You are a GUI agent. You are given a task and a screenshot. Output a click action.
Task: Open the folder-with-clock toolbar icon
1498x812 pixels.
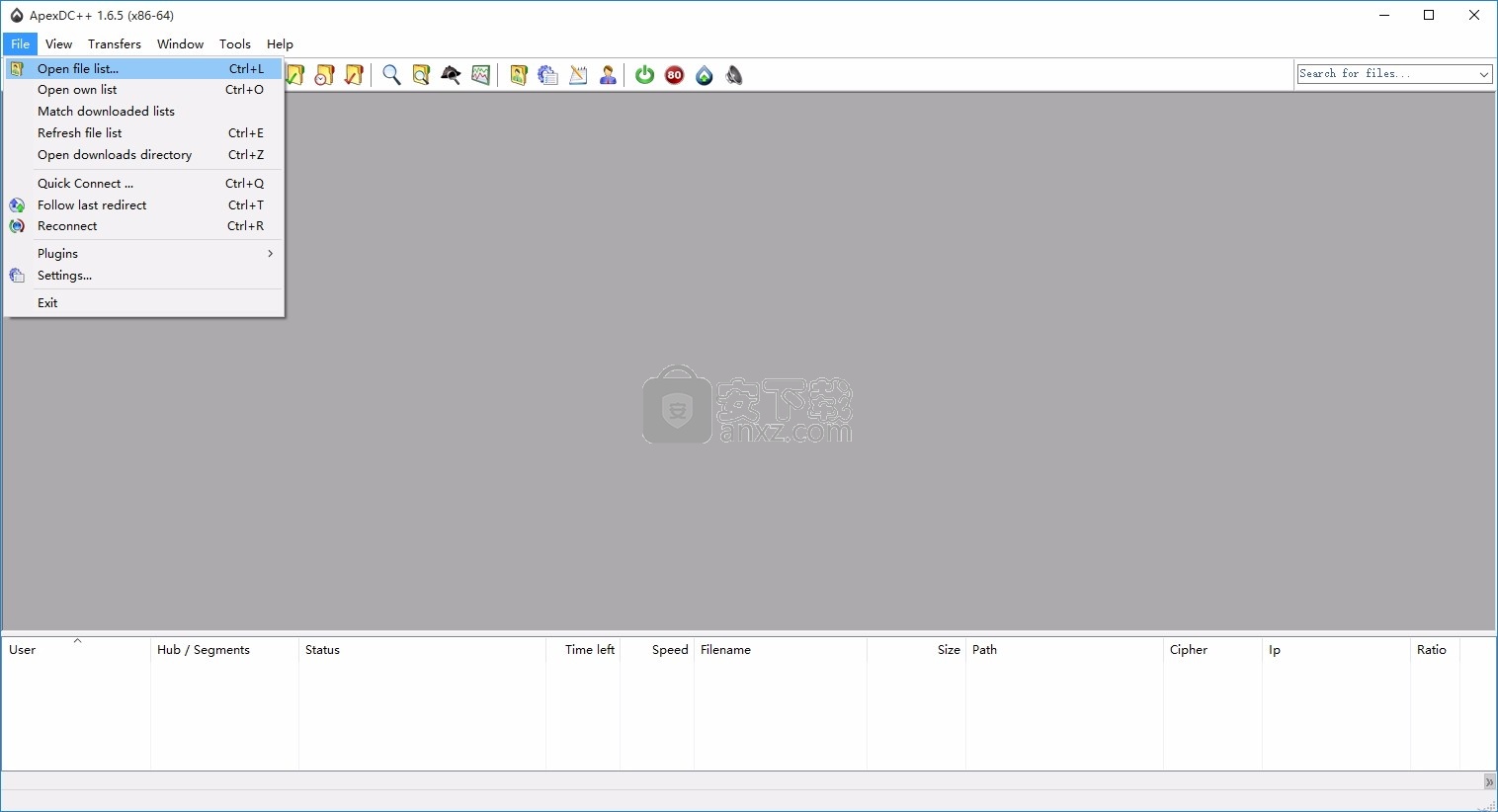pos(324,75)
